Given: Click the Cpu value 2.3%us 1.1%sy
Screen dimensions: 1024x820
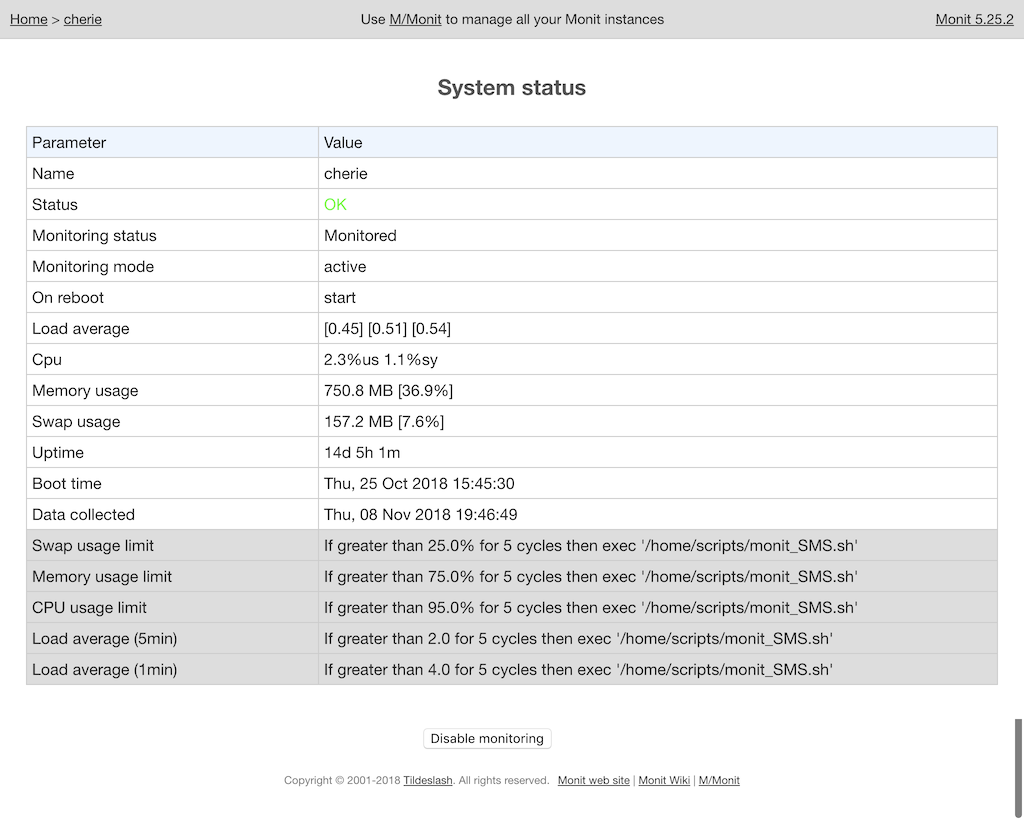Looking at the screenshot, I should tap(381, 360).
